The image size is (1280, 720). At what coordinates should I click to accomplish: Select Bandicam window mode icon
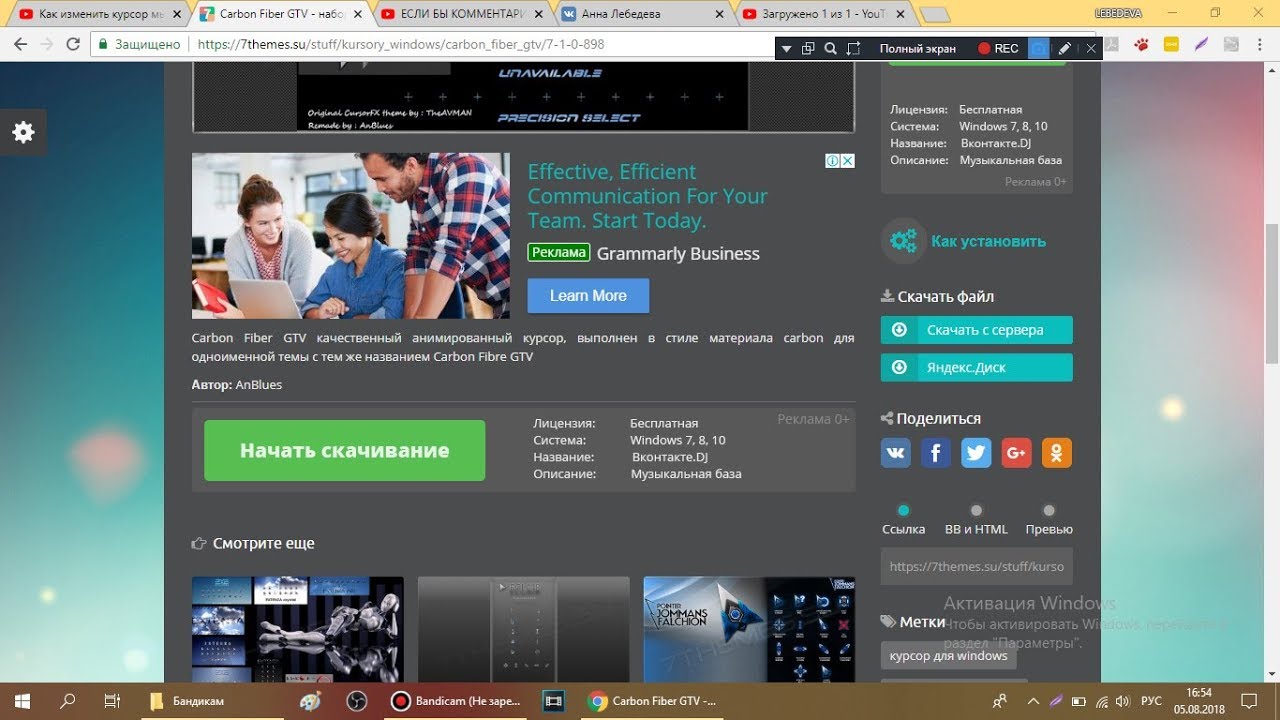pos(808,48)
